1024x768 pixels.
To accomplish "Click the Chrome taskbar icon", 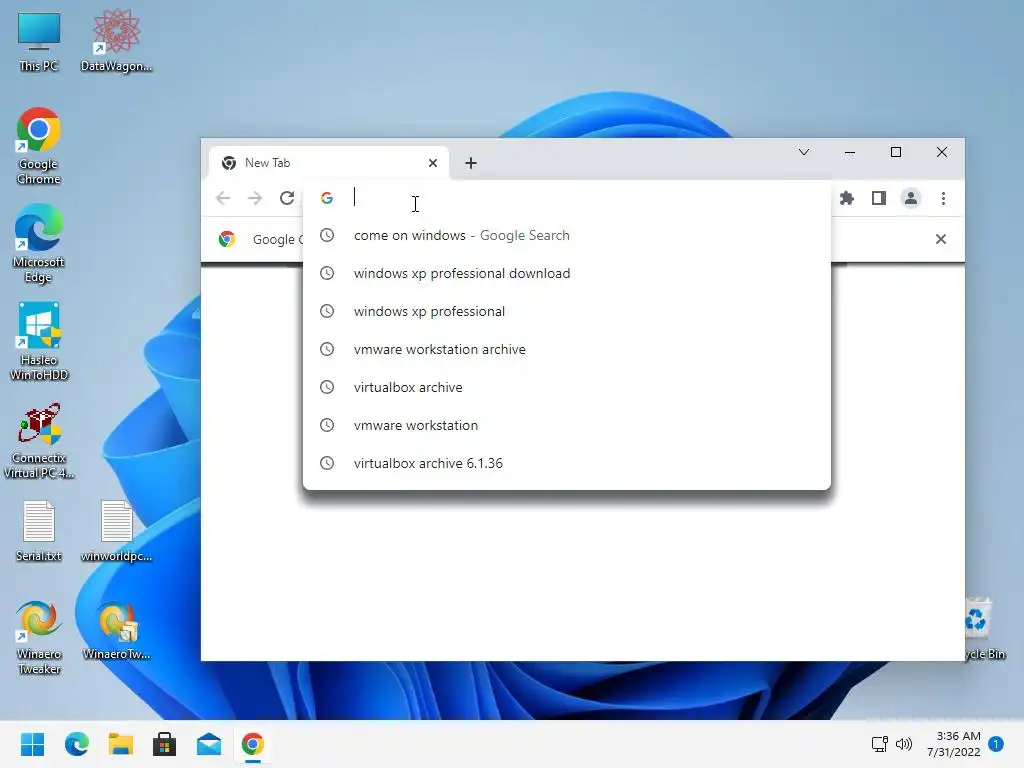I will pyautogui.click(x=253, y=744).
